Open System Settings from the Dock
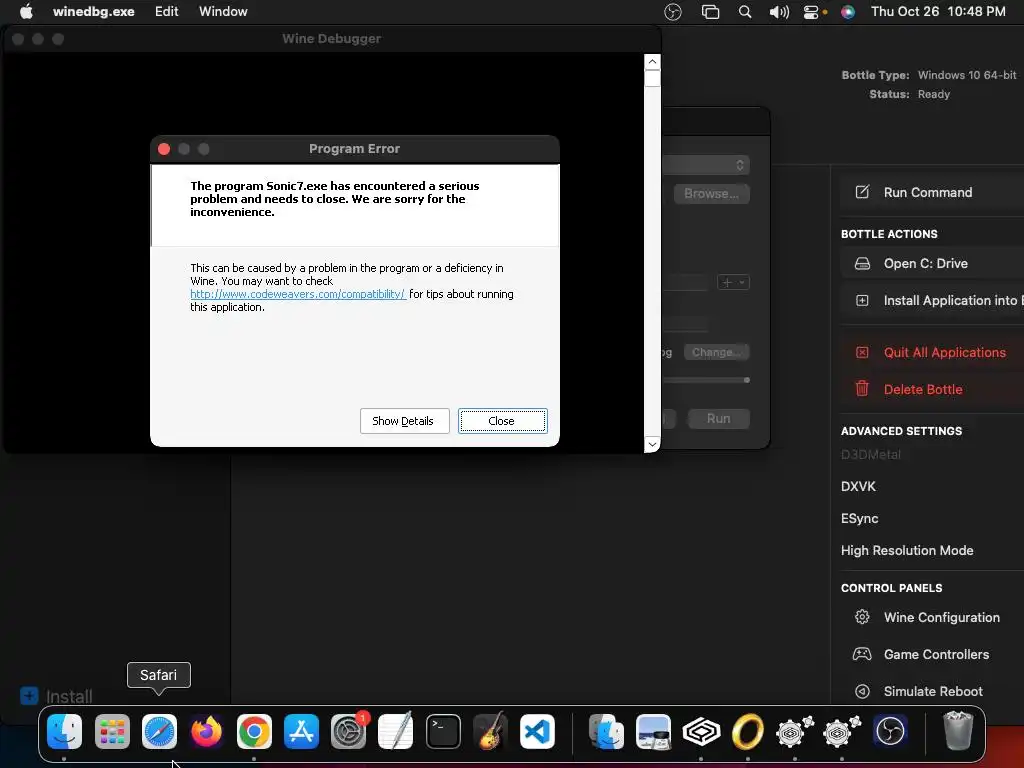The height and width of the screenshot is (768, 1024). tap(349, 731)
